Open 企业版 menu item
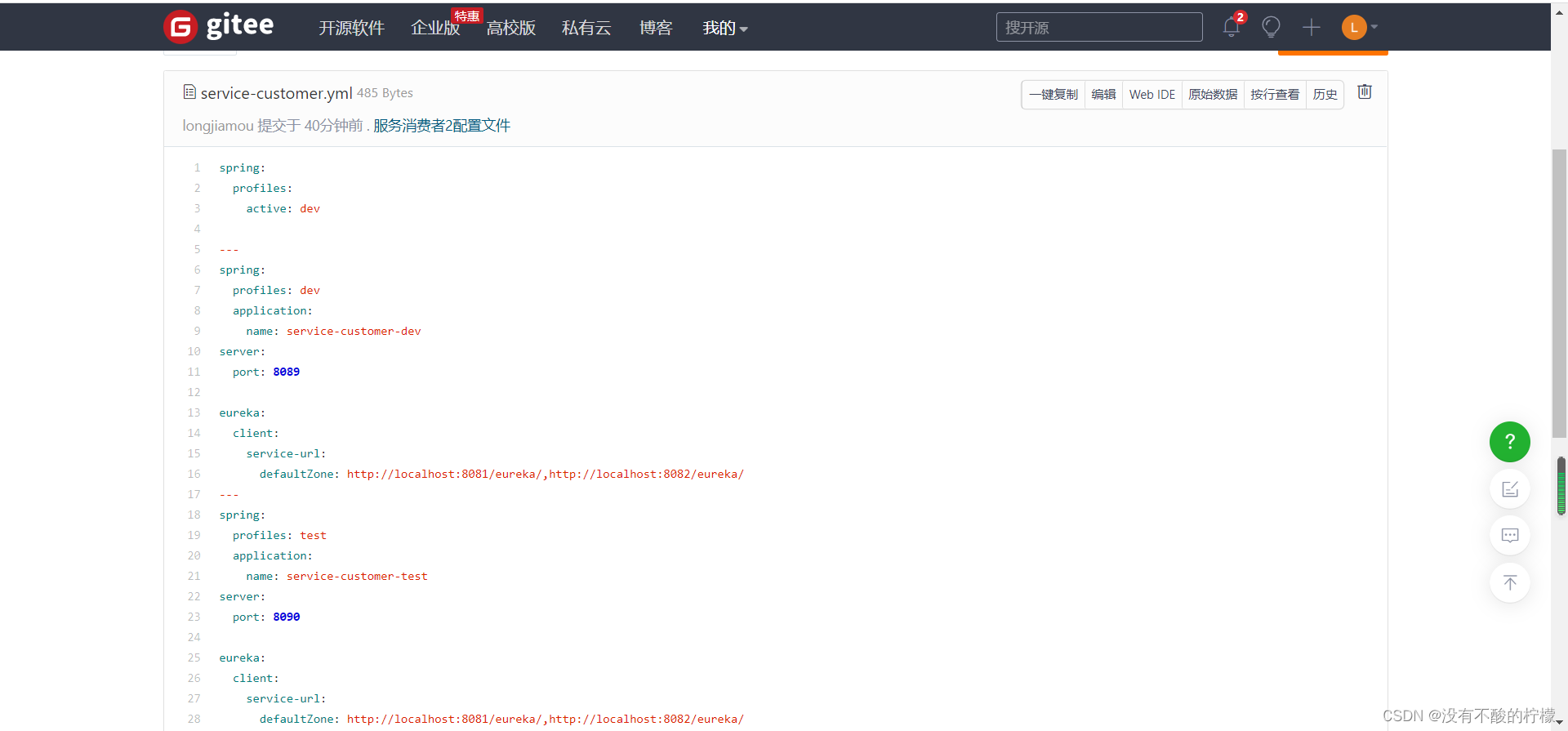This screenshot has height=731, width=1568. [435, 28]
